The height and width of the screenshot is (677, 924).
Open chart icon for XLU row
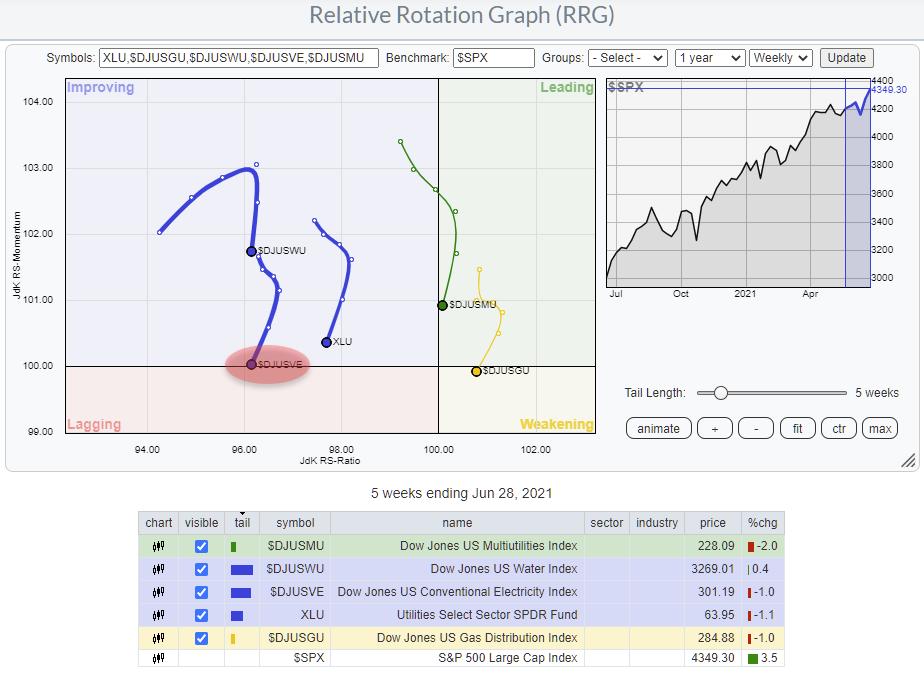point(158,615)
